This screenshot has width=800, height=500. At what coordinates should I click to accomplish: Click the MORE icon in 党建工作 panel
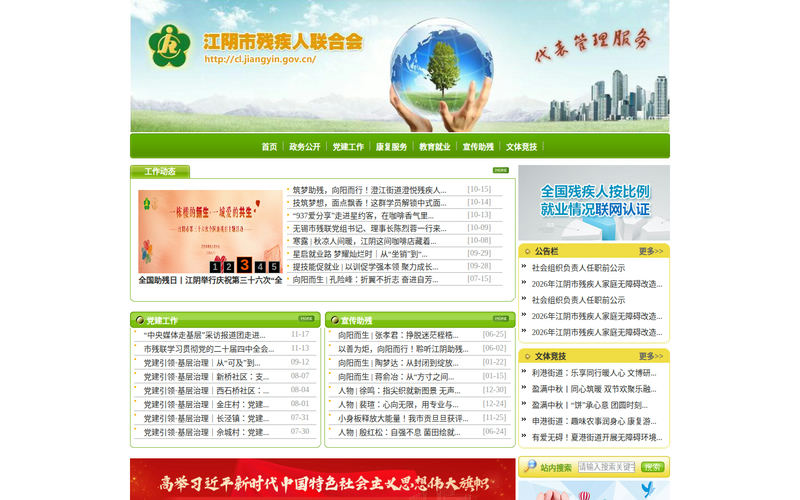306,318
